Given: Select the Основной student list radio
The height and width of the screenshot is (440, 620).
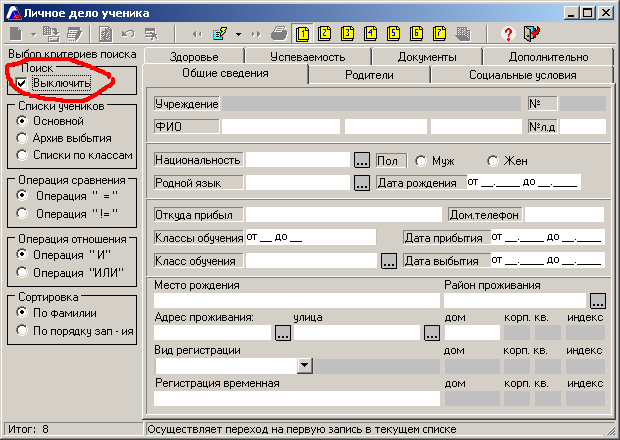Looking at the screenshot, I should coord(22,121).
